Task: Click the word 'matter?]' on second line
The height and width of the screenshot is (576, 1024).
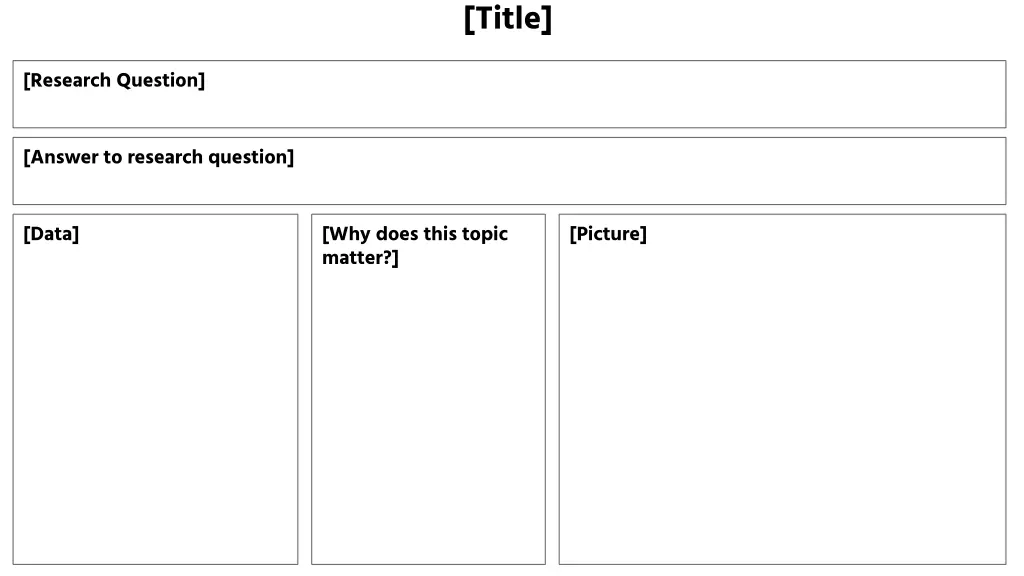Action: coord(360,258)
